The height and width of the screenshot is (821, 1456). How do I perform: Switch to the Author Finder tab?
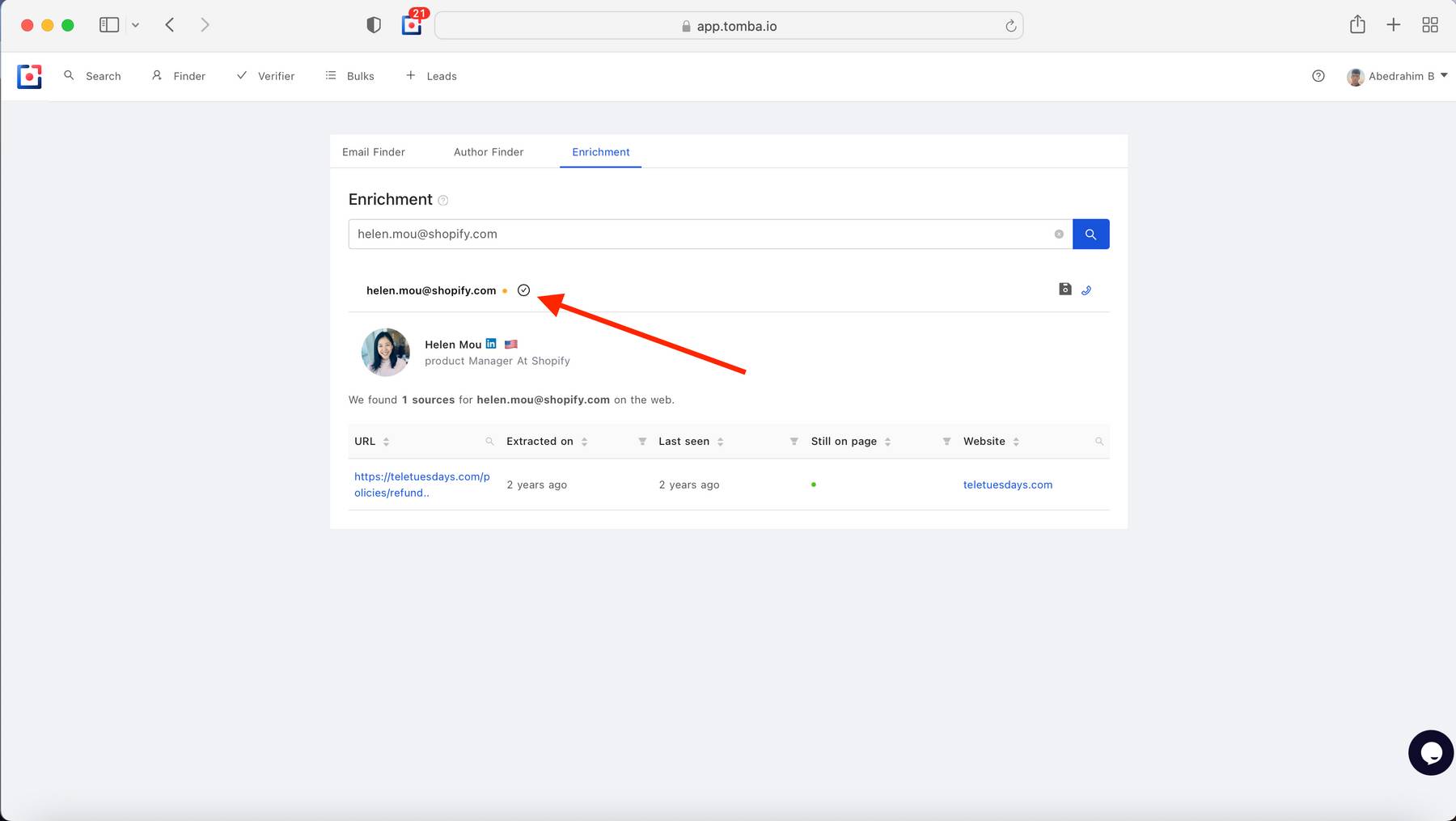(489, 152)
